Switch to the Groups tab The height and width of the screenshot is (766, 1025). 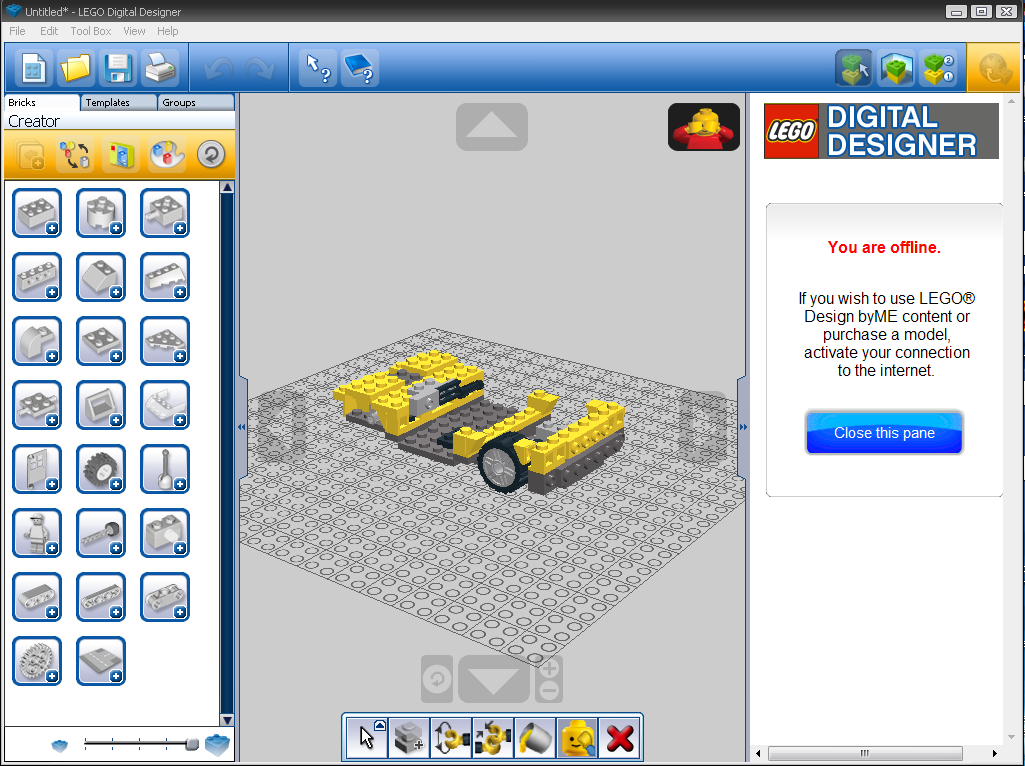[x=195, y=103]
